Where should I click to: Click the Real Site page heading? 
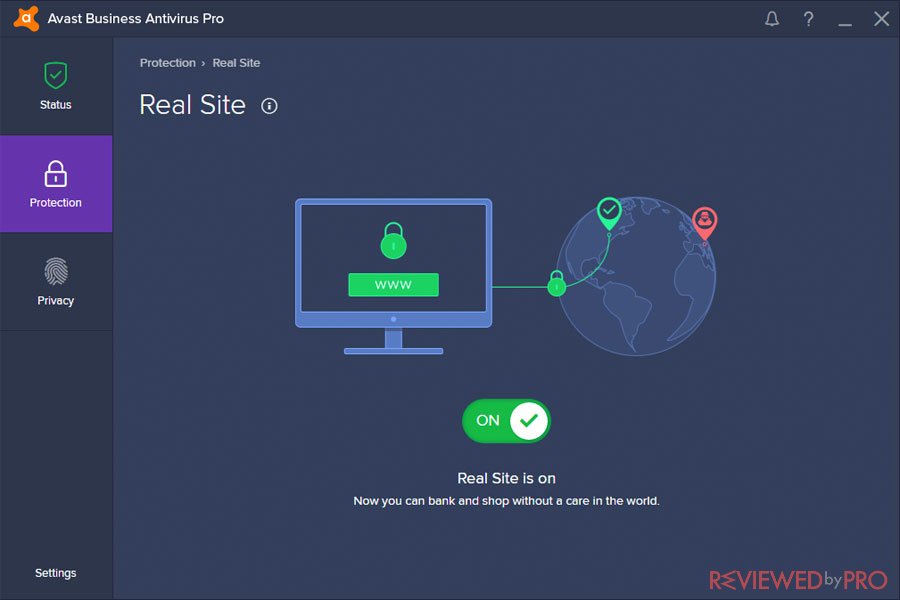click(192, 105)
